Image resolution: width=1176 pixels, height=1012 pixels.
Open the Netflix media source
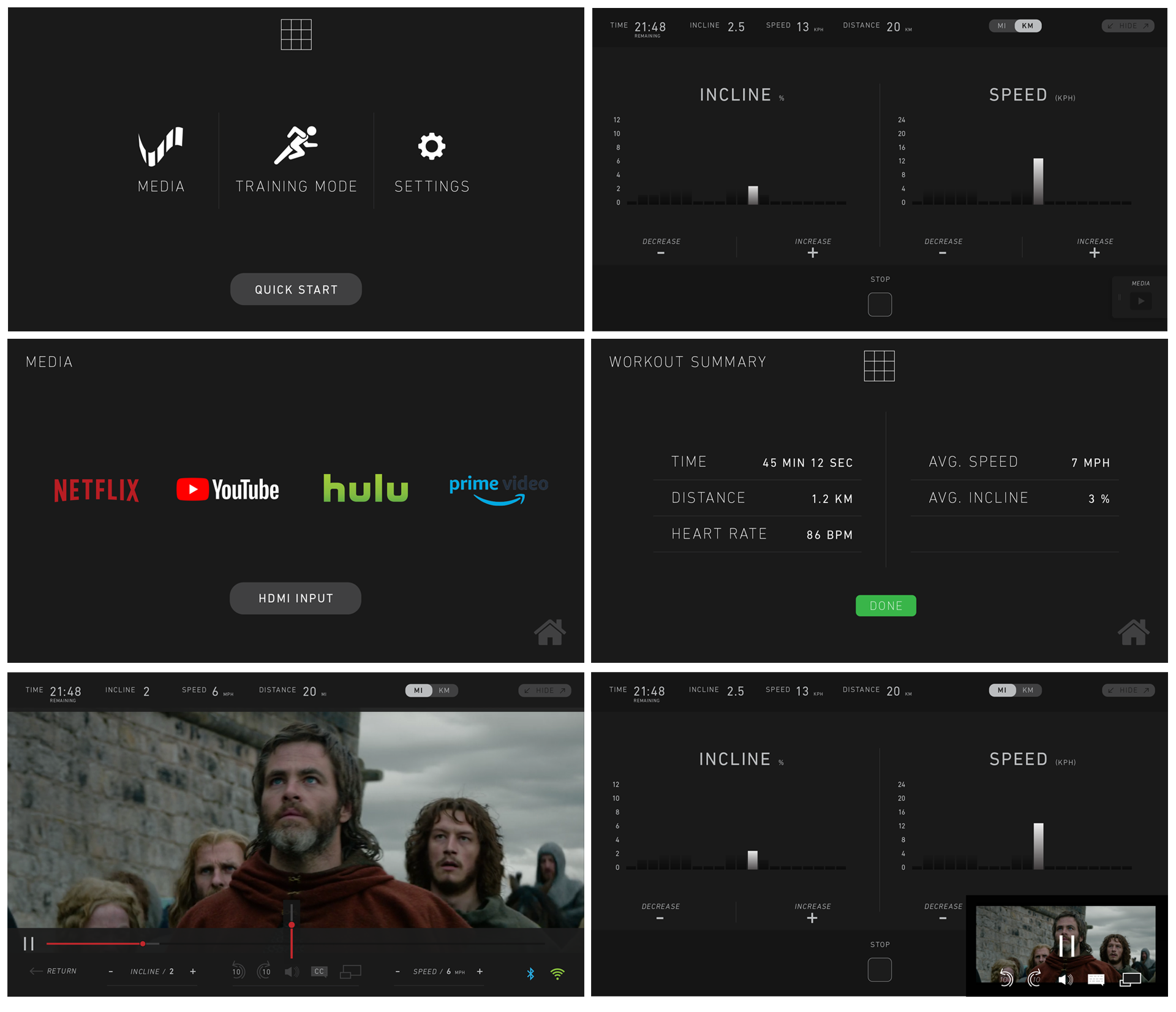coord(96,490)
